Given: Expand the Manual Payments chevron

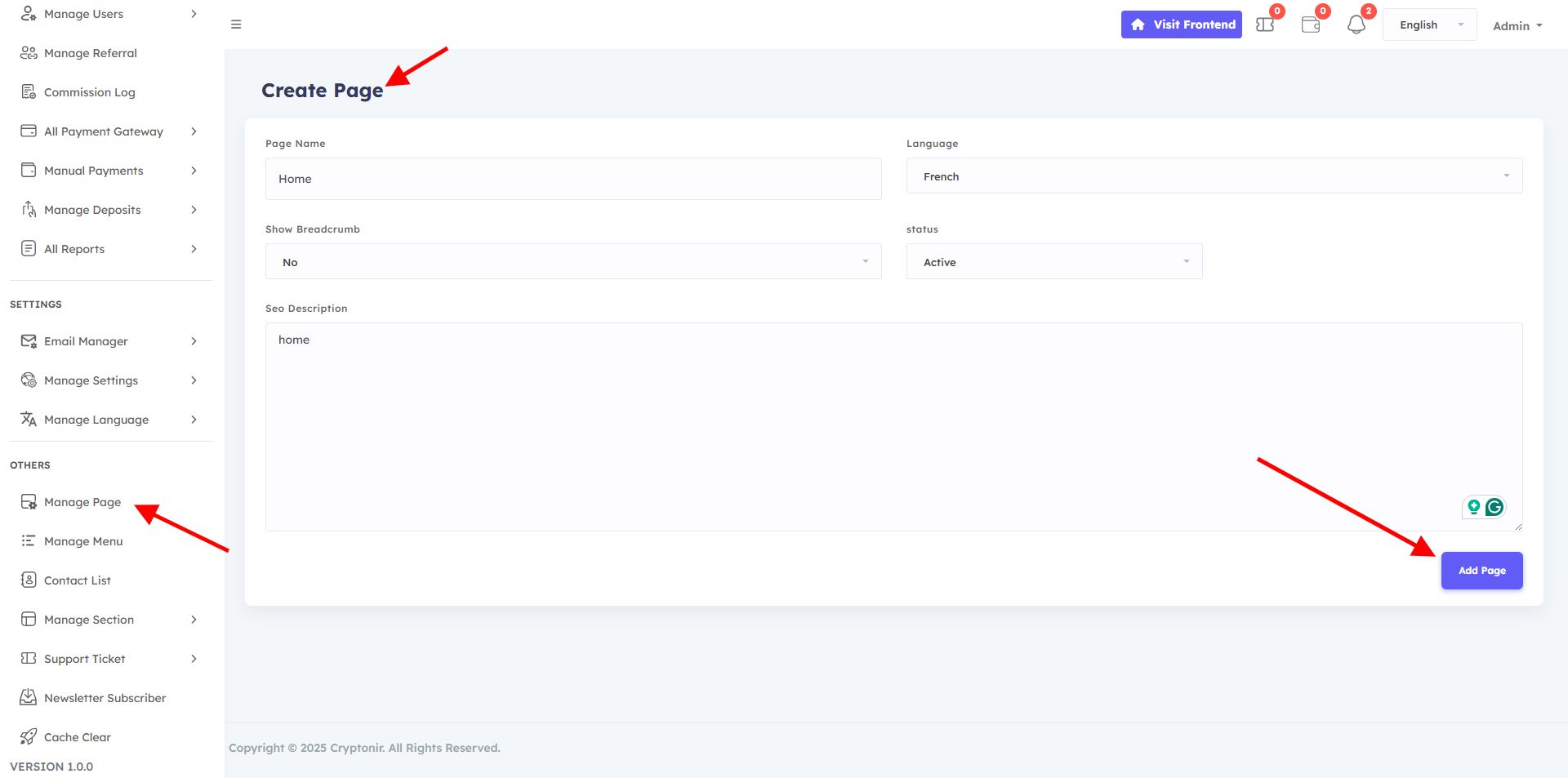Looking at the screenshot, I should (194, 171).
